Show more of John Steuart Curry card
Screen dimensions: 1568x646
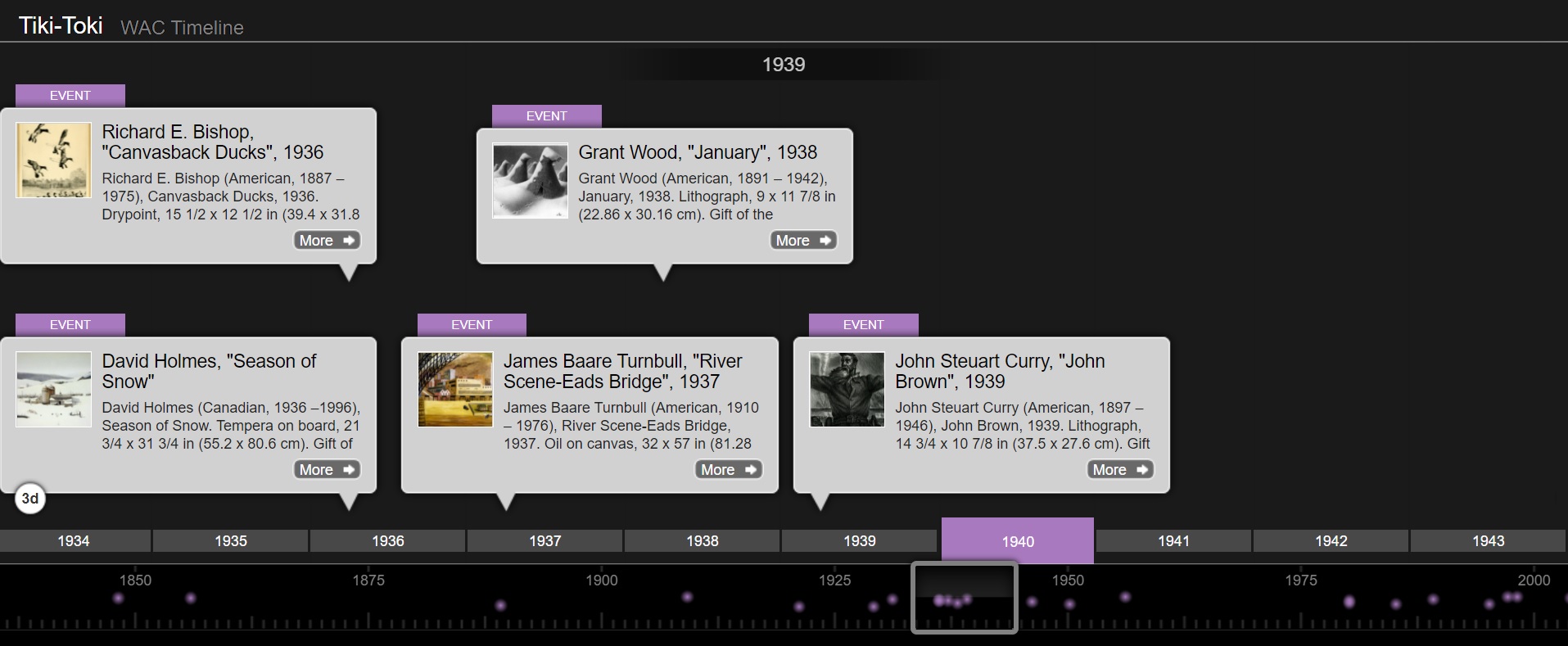(1120, 470)
